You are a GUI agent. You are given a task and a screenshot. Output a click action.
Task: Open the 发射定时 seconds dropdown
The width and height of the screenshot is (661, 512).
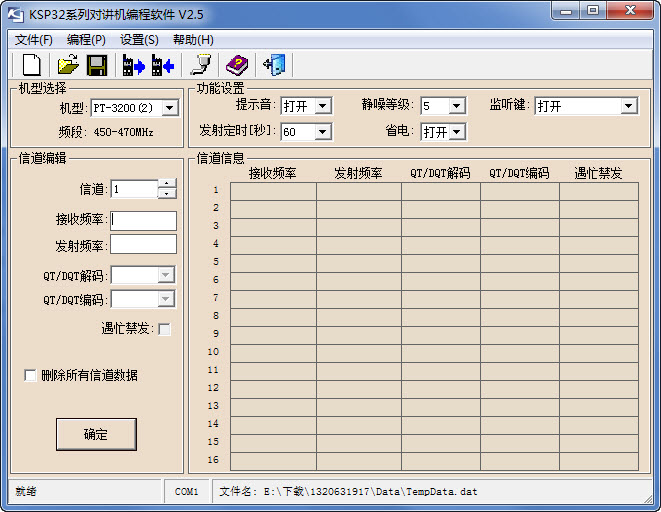(x=322, y=132)
